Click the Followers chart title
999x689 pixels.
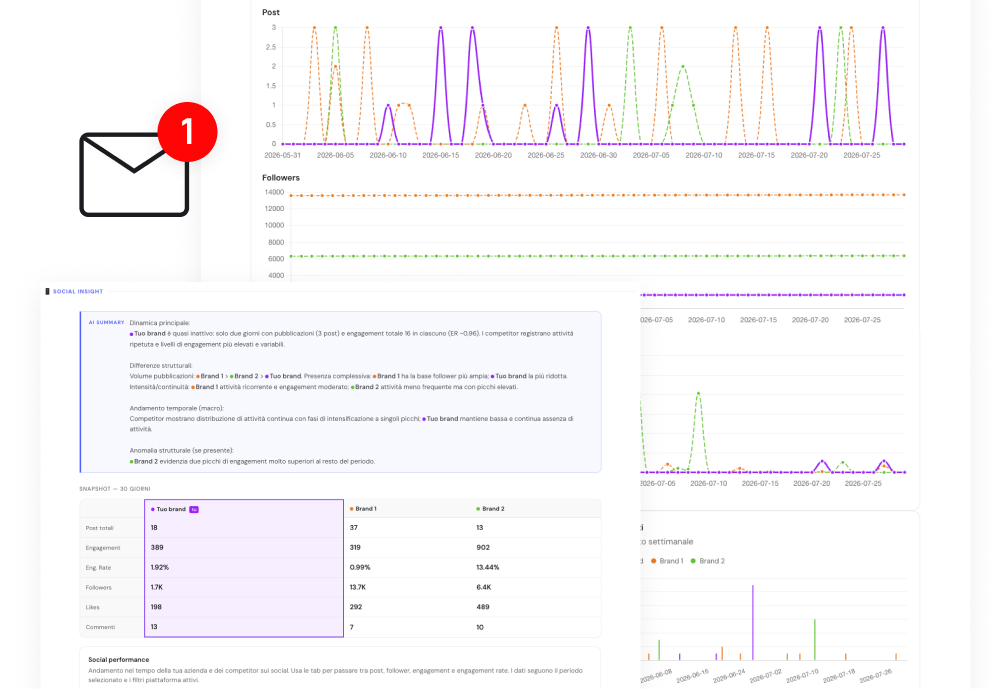[x=280, y=178]
